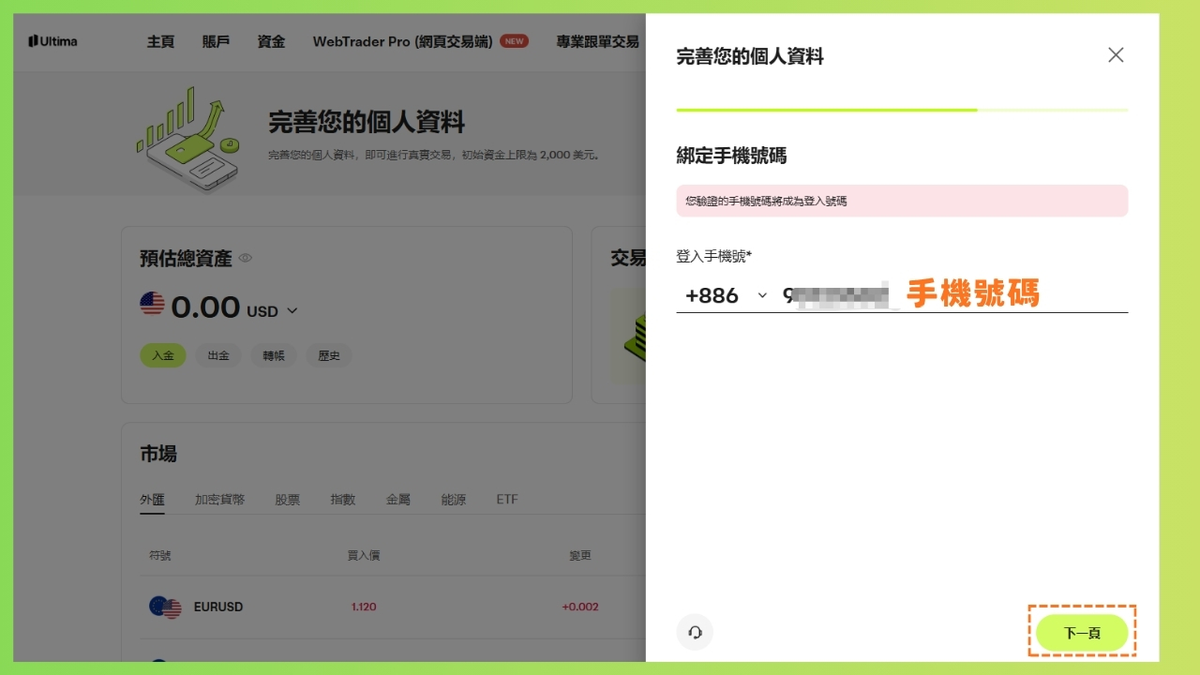Click the EURUSD flag icon
This screenshot has width=1200, height=675.
[x=165, y=607]
